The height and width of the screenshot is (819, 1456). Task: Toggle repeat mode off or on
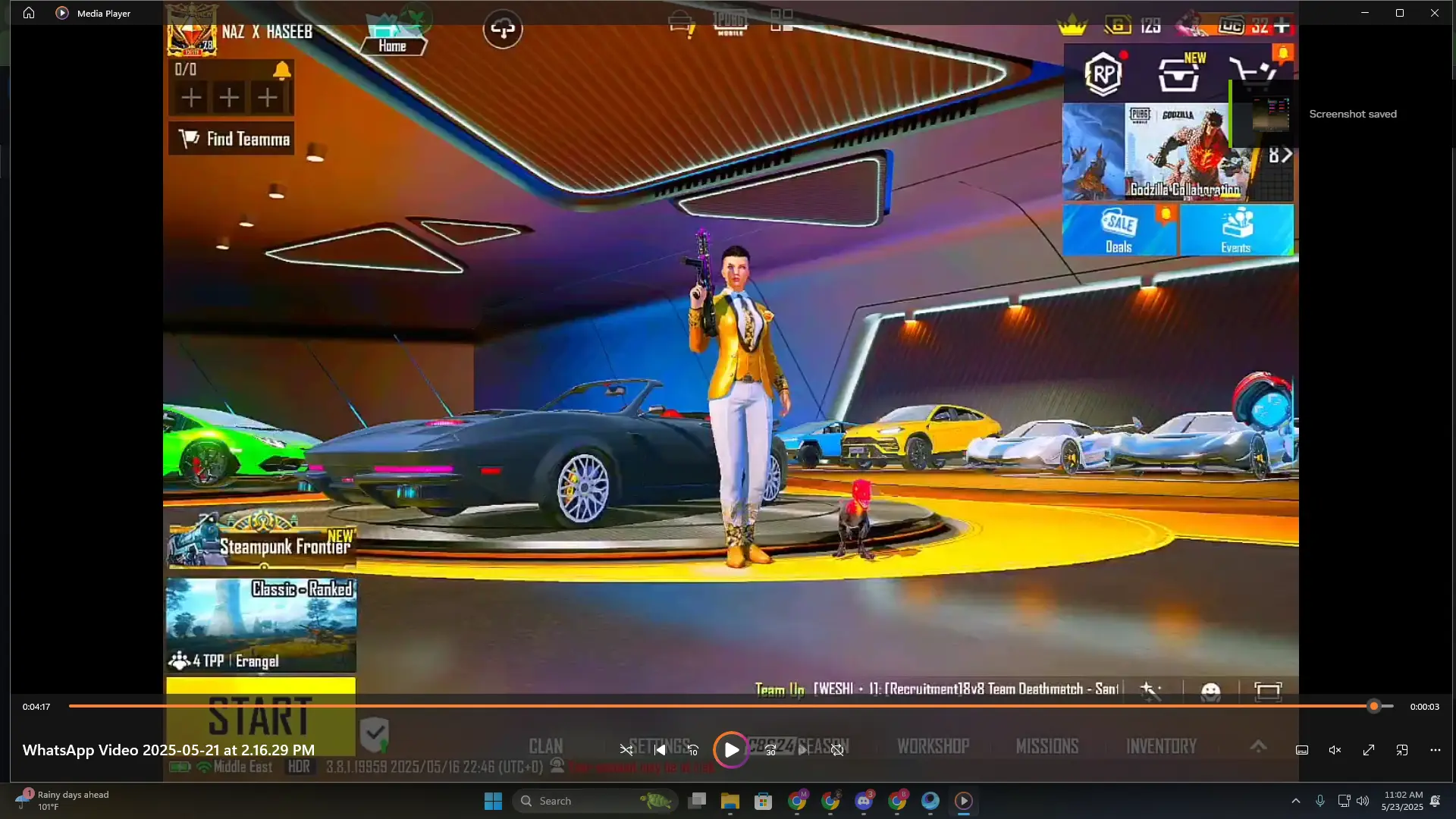[837, 750]
